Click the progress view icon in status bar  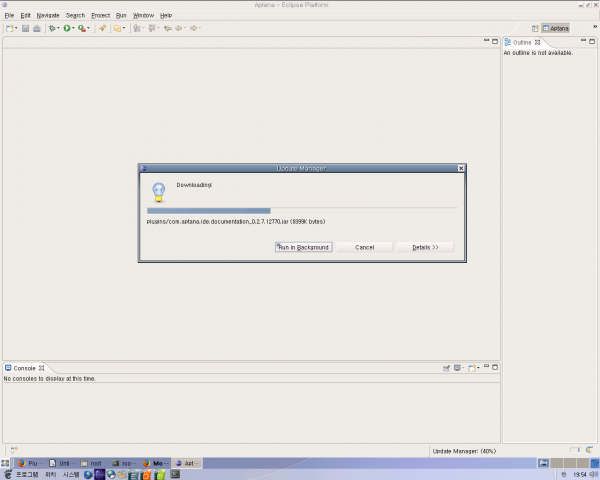pos(590,450)
